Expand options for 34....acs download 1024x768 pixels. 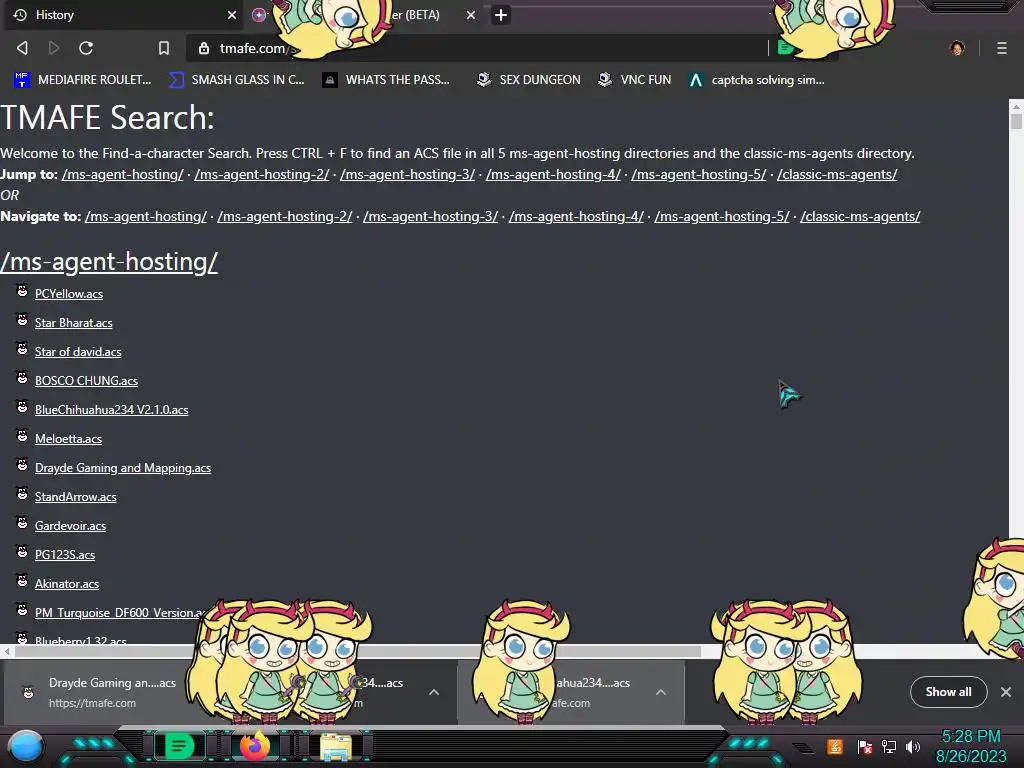[434, 692]
